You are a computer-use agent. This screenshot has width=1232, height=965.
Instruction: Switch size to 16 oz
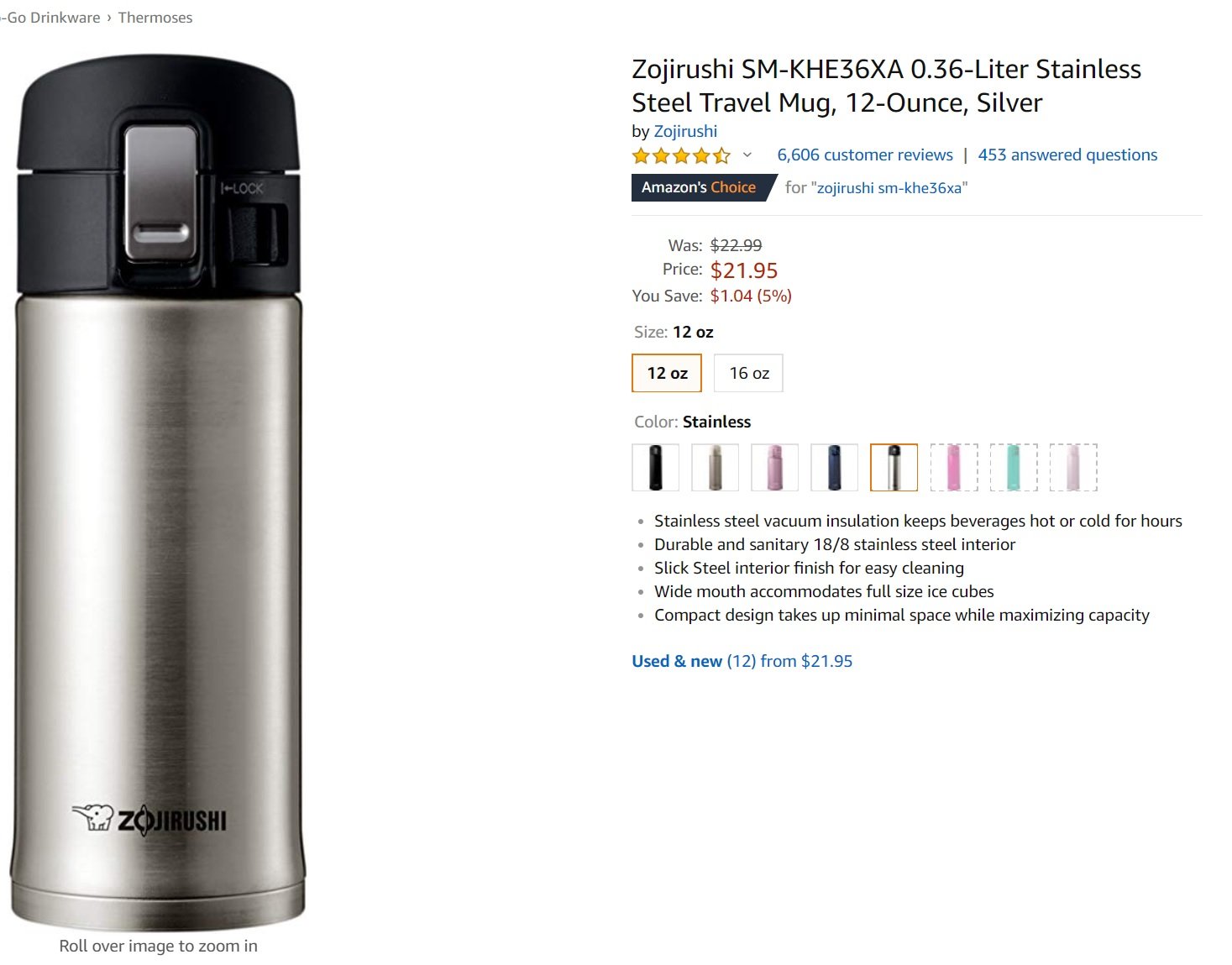748,373
